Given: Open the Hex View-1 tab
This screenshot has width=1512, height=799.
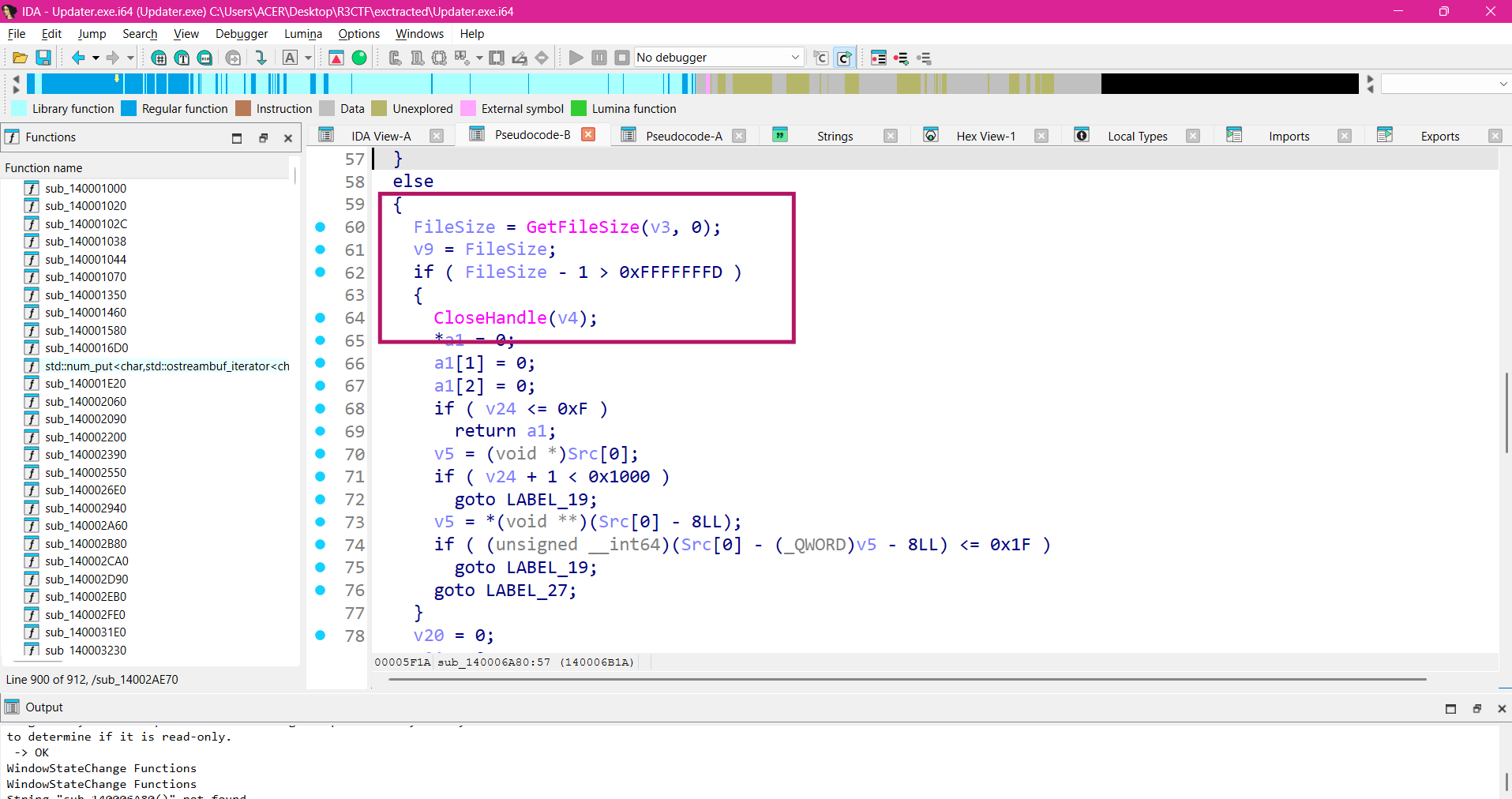Looking at the screenshot, I should 986,136.
